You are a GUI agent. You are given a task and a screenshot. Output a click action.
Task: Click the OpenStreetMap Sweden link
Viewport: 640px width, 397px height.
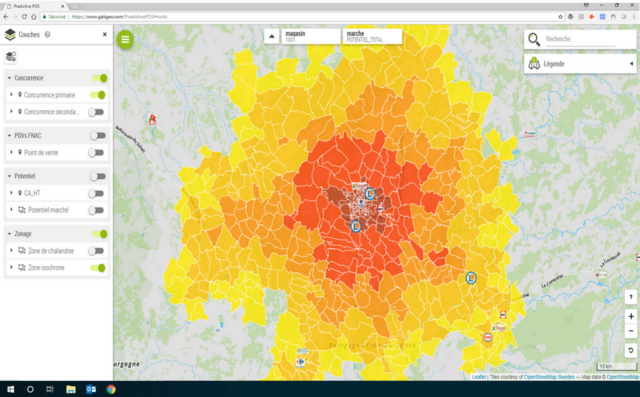(549, 377)
